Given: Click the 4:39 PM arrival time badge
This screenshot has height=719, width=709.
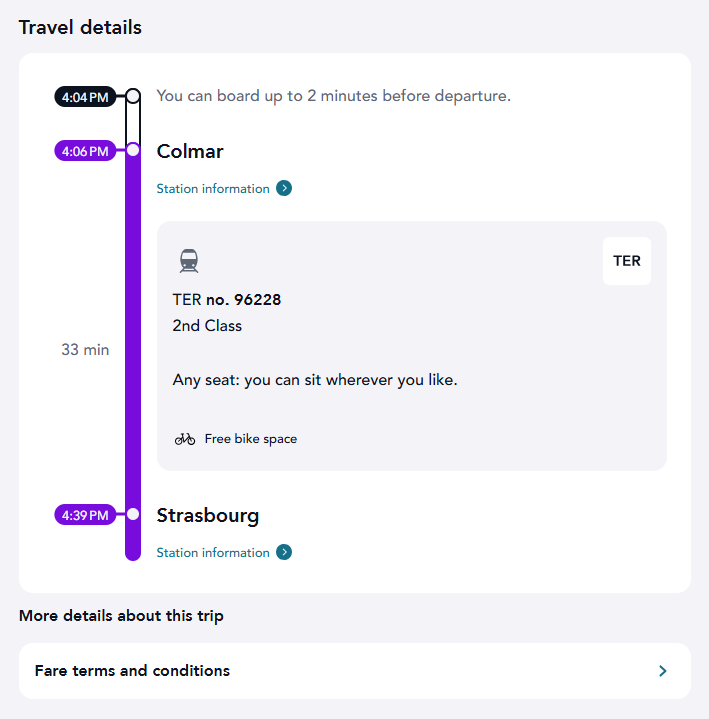Looking at the screenshot, I should click(85, 515).
